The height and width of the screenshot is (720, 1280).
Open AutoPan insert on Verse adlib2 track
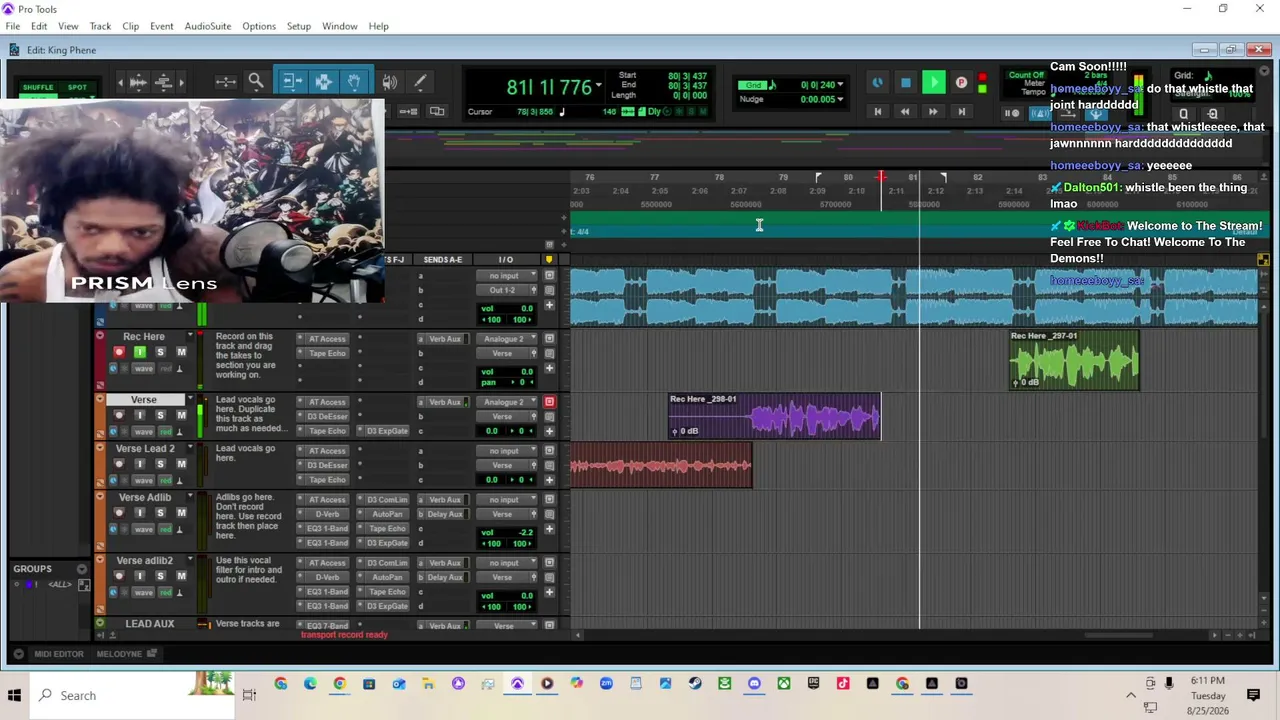(x=386, y=577)
